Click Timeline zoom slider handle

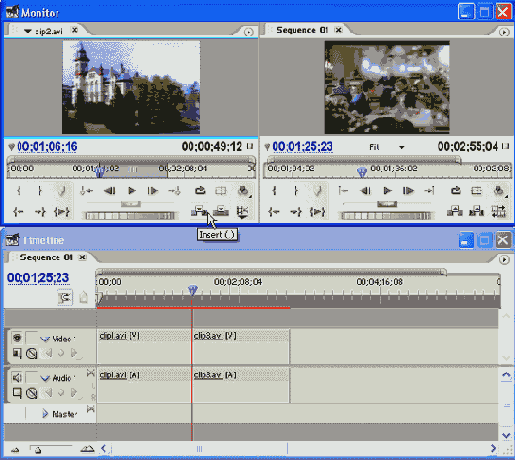tap(38, 451)
